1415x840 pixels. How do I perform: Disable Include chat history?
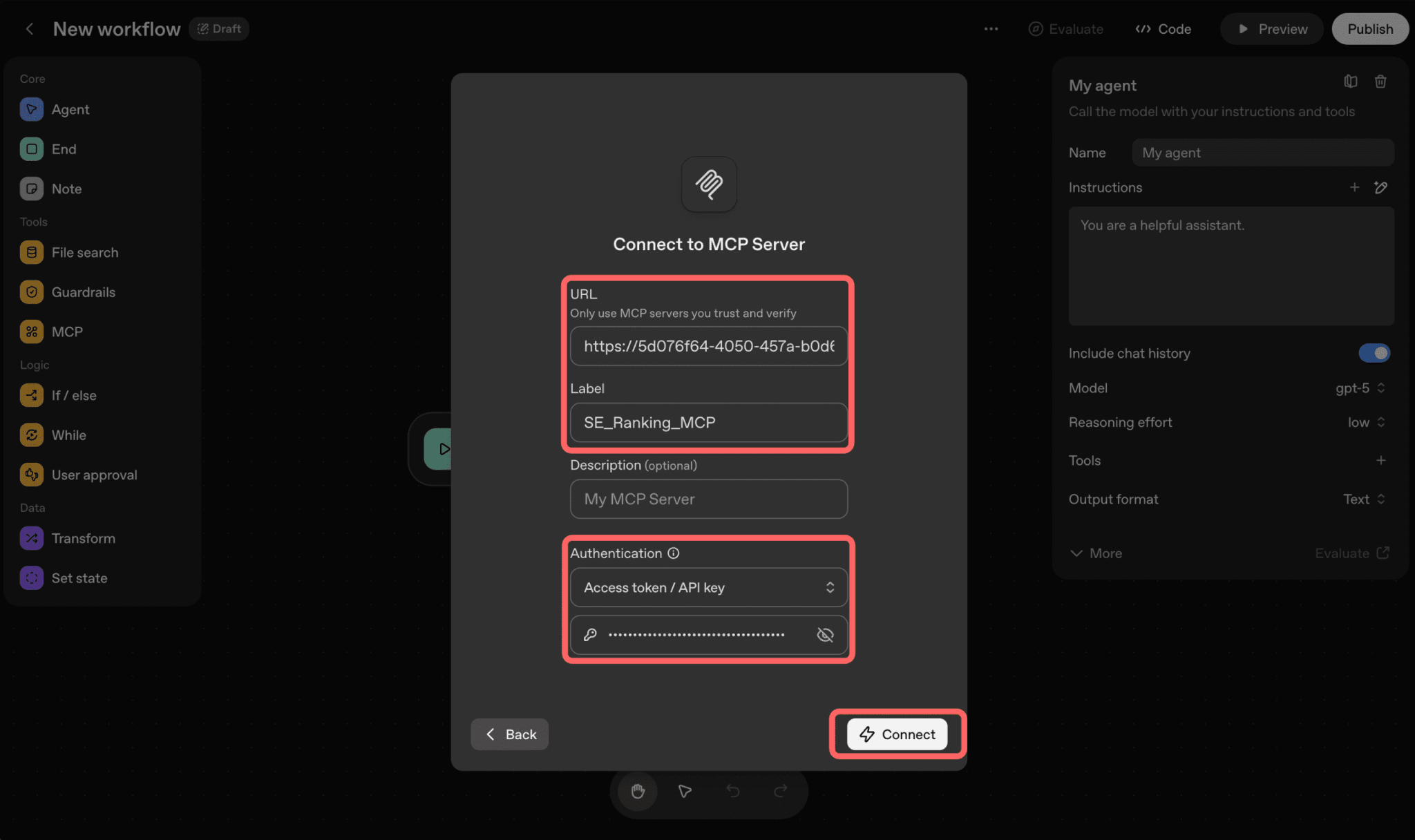pyautogui.click(x=1374, y=353)
